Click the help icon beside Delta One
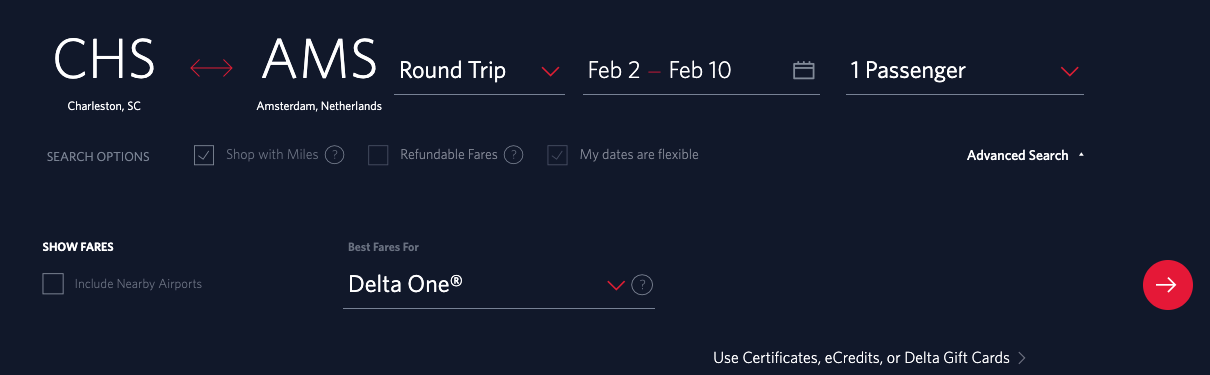 click(x=643, y=285)
